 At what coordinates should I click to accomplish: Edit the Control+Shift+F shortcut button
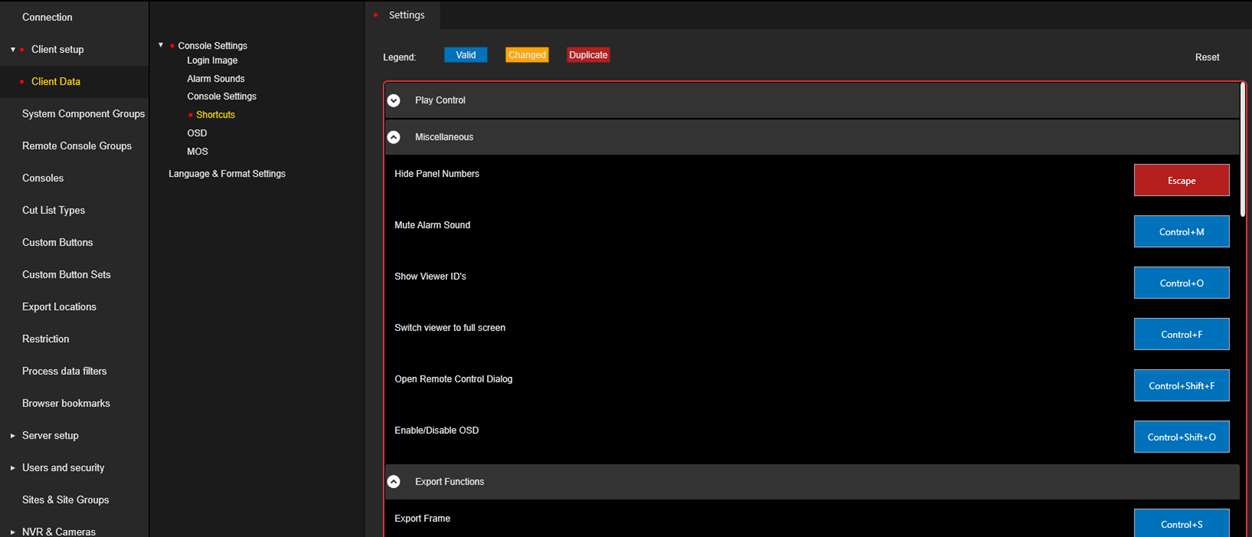1181,386
